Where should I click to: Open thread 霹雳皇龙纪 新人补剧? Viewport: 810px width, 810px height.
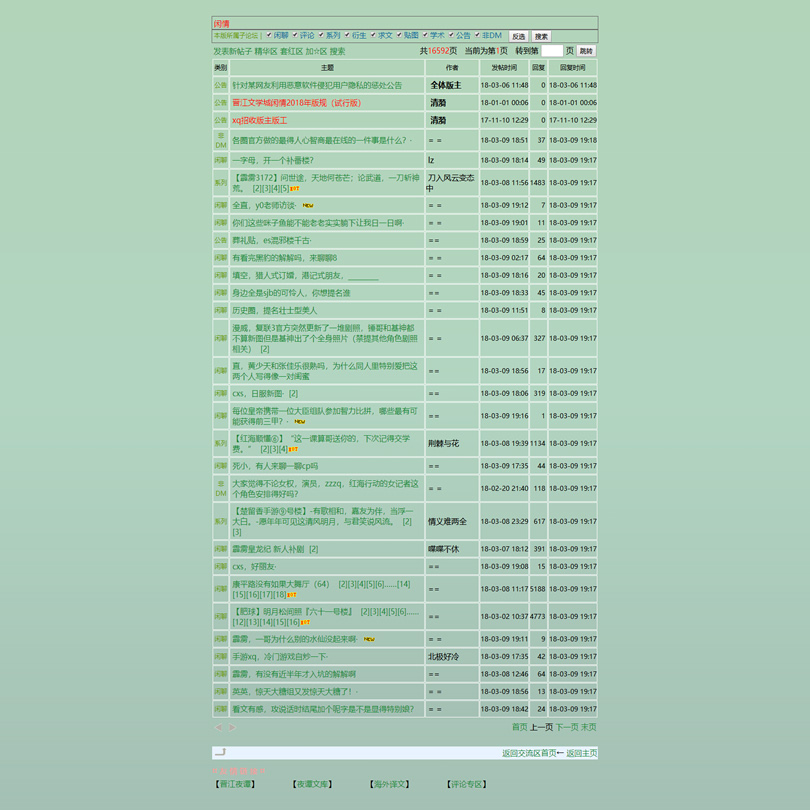268,549
